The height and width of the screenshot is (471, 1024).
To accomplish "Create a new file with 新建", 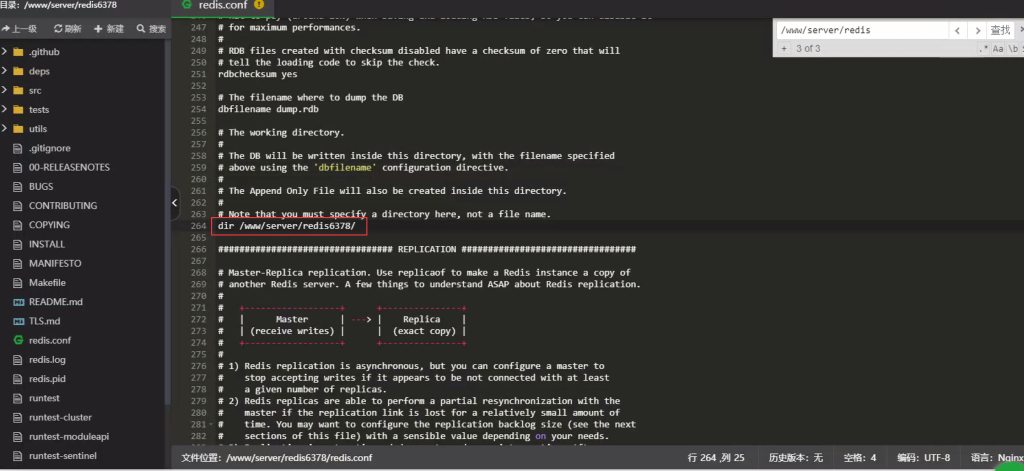I will point(109,29).
